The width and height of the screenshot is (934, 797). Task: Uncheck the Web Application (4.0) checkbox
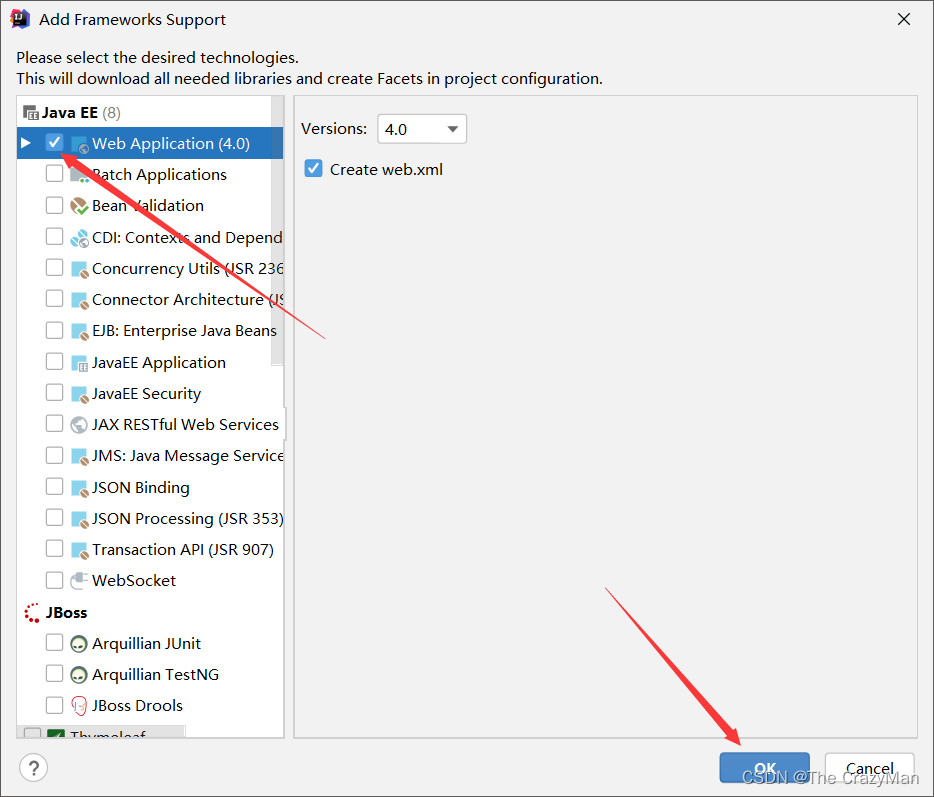click(x=54, y=142)
